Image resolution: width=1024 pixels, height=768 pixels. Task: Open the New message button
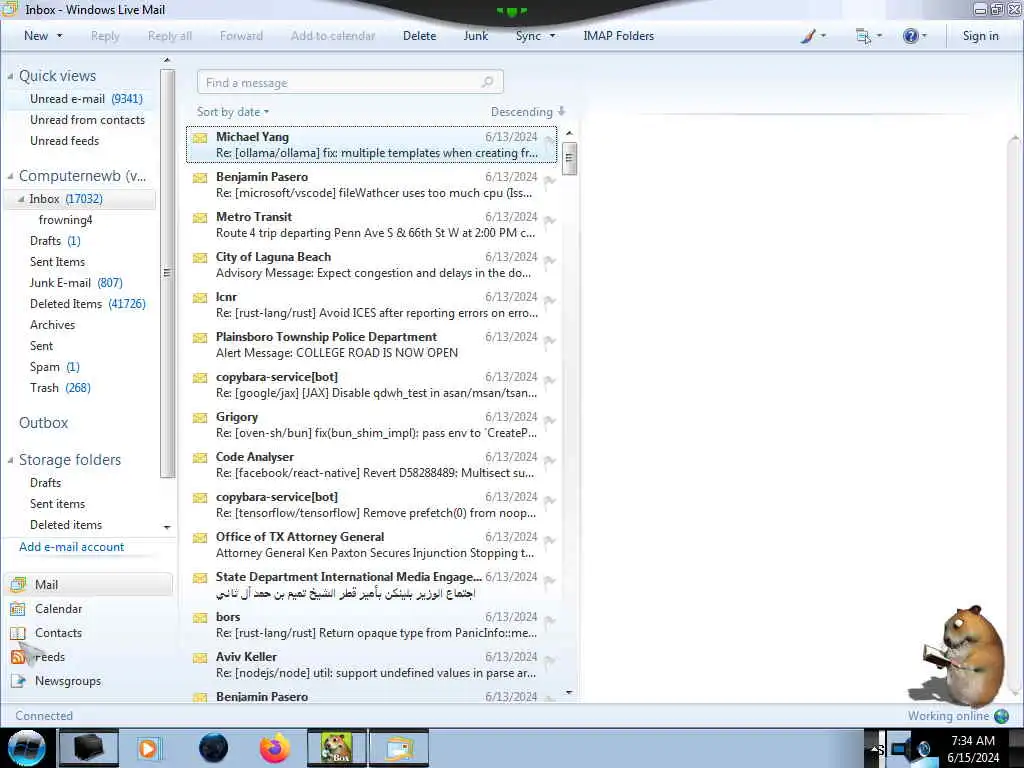pos(36,36)
